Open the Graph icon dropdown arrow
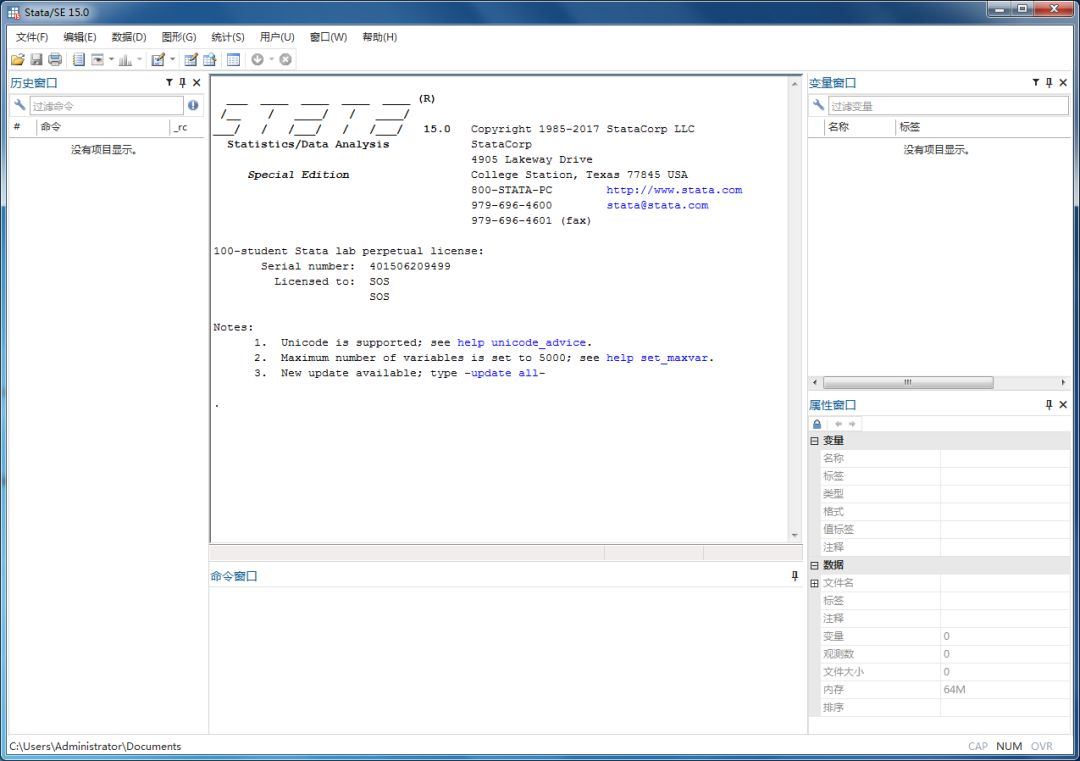Screen dimensions: 1080x761 tap(139, 60)
